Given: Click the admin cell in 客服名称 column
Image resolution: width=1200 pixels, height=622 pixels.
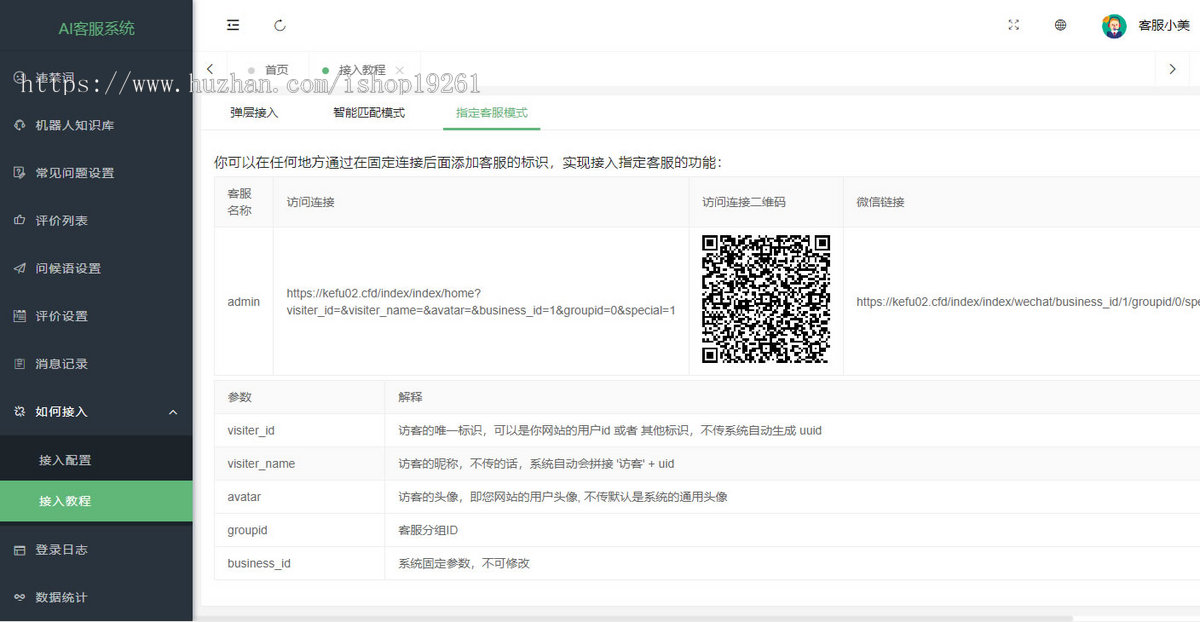Looking at the screenshot, I should tap(244, 301).
